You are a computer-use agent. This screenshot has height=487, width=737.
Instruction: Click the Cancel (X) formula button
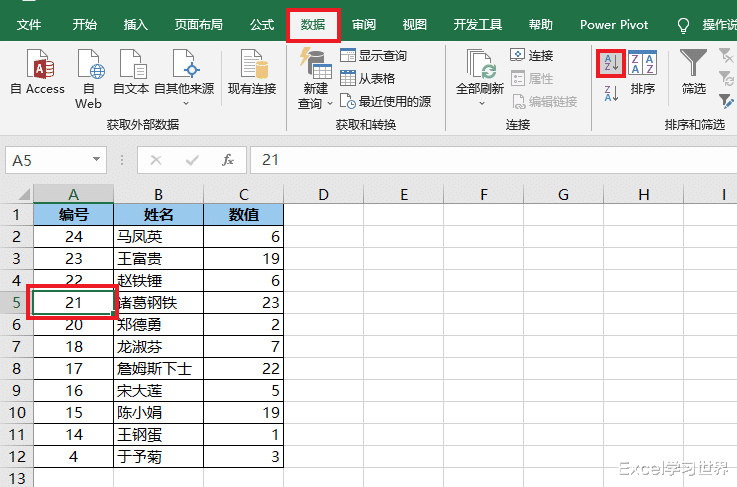(156, 160)
